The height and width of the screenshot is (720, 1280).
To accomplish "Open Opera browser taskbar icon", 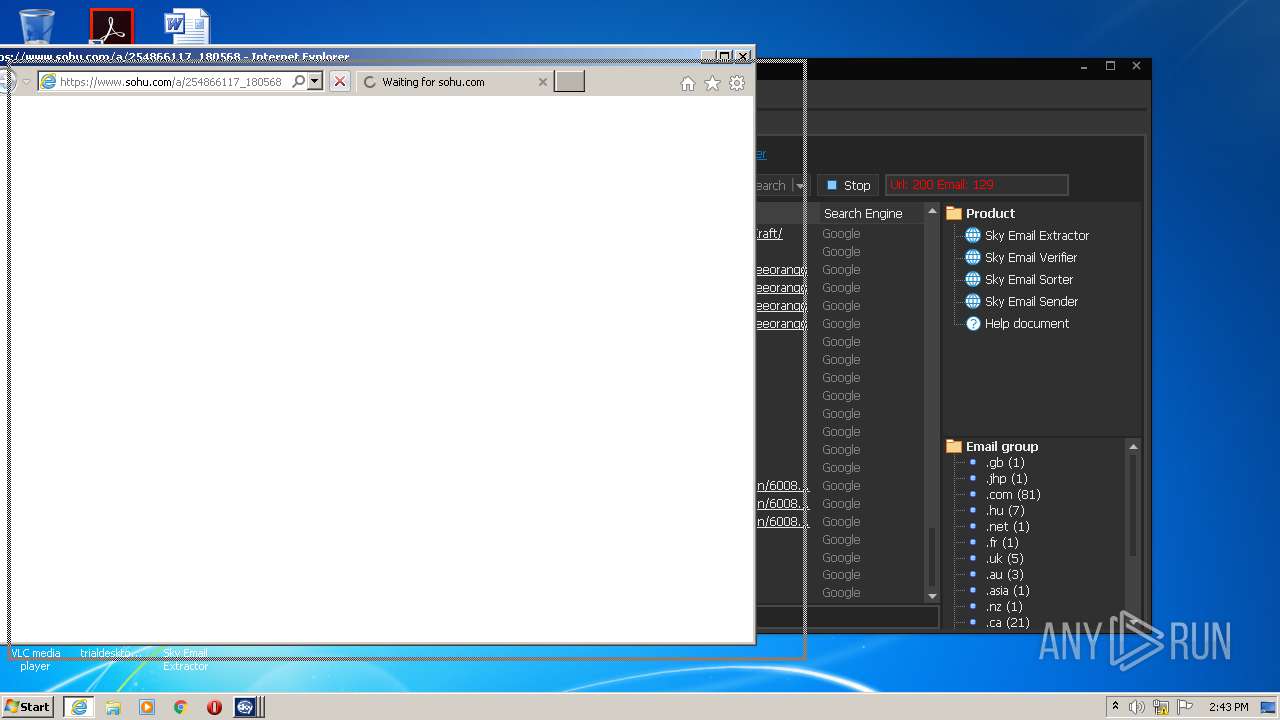I will [x=214, y=707].
